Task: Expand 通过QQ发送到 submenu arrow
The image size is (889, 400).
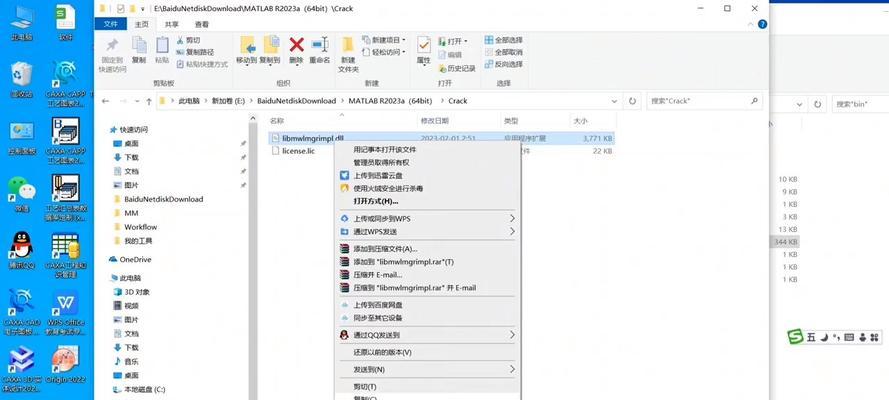Action: point(512,335)
